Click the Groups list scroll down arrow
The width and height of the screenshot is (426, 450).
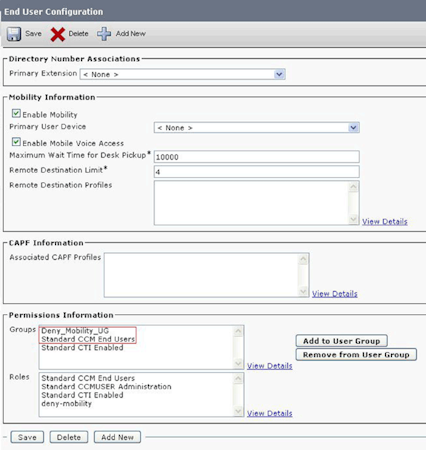(x=238, y=363)
